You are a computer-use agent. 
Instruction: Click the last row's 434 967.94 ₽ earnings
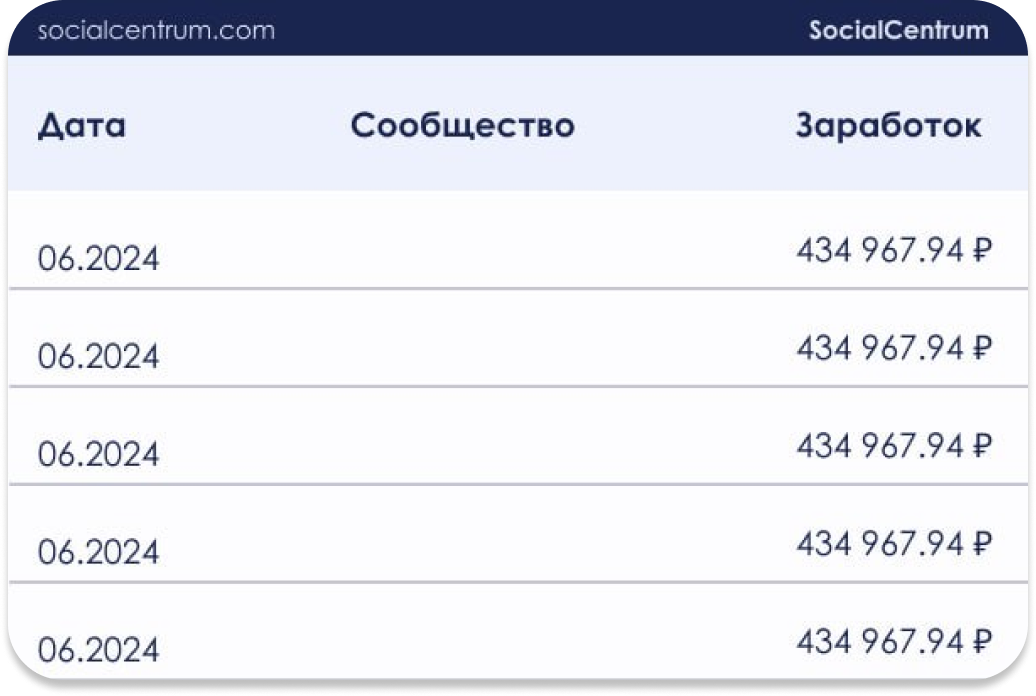[x=893, y=641]
